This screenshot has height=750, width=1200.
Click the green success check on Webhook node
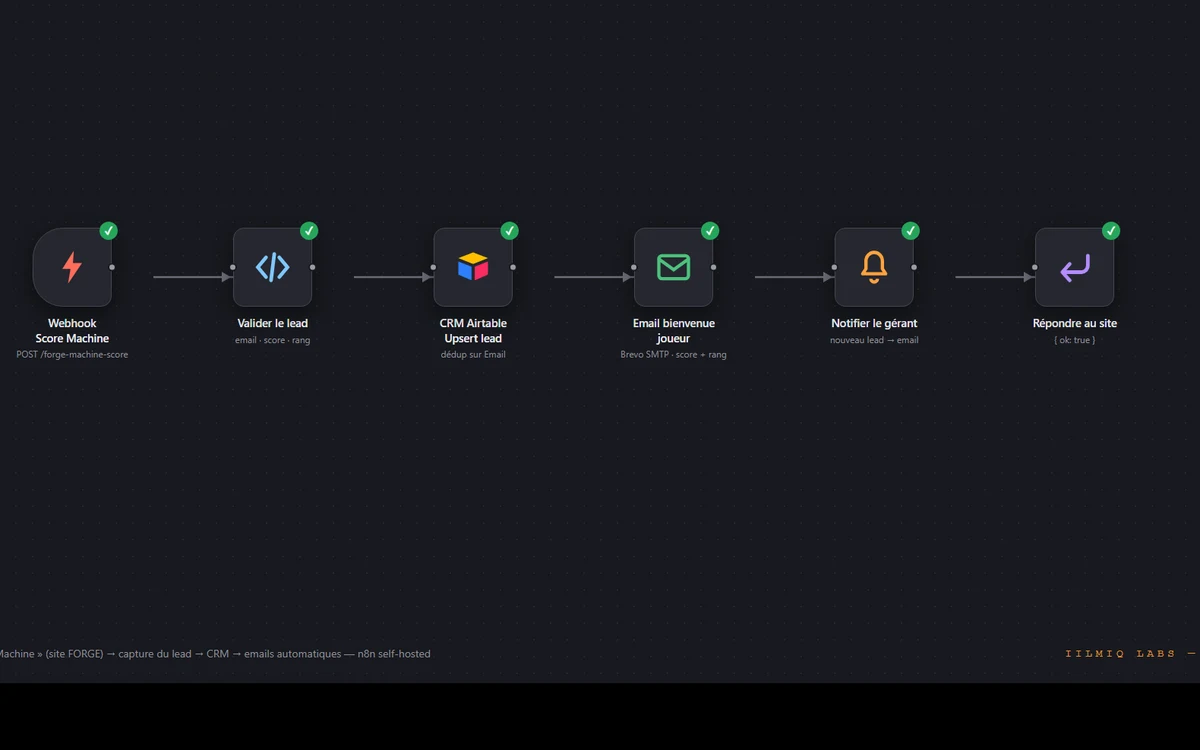coord(109,231)
